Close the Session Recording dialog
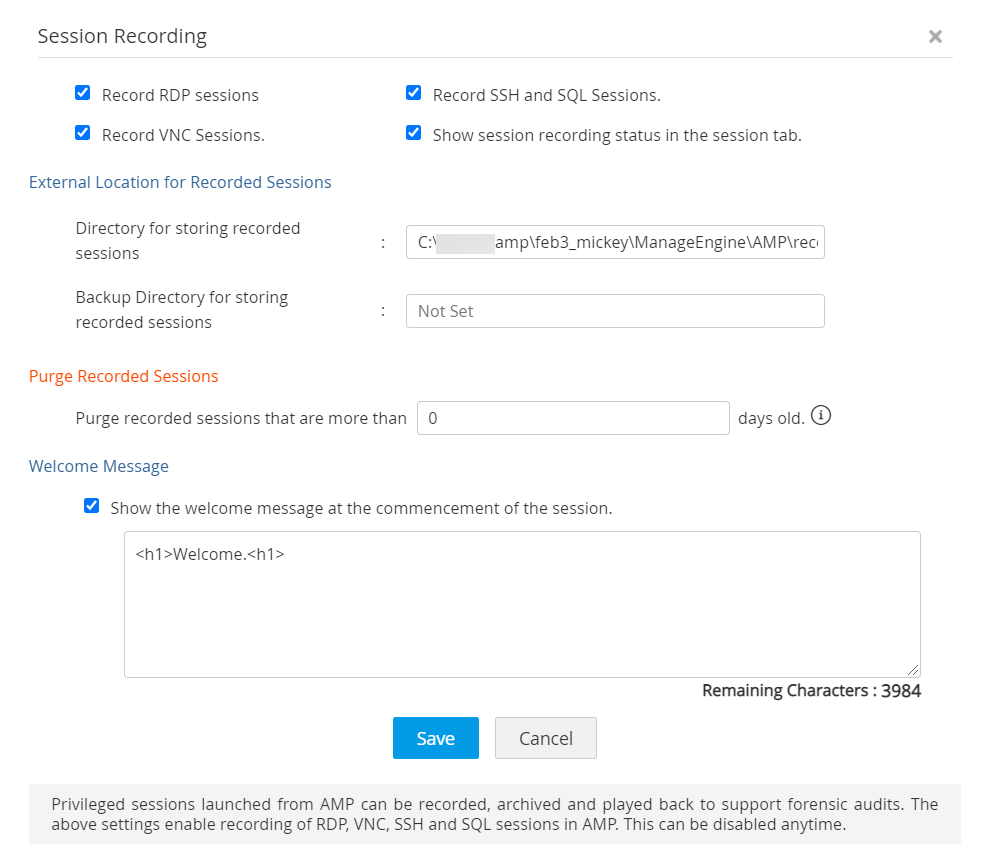This screenshot has height=858, width=990. click(935, 37)
